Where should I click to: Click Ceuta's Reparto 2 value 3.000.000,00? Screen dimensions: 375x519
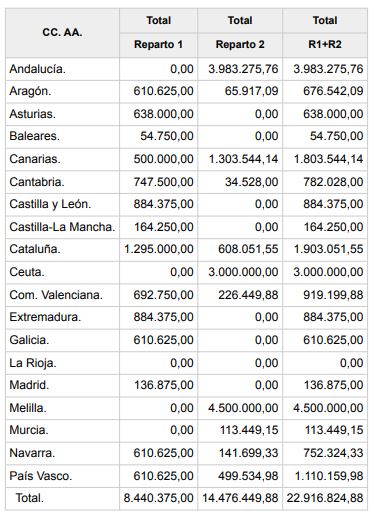click(x=243, y=272)
